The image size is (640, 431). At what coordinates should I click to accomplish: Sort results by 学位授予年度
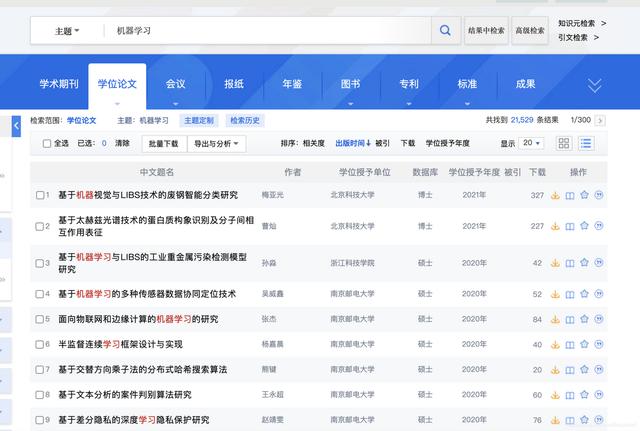click(x=447, y=143)
